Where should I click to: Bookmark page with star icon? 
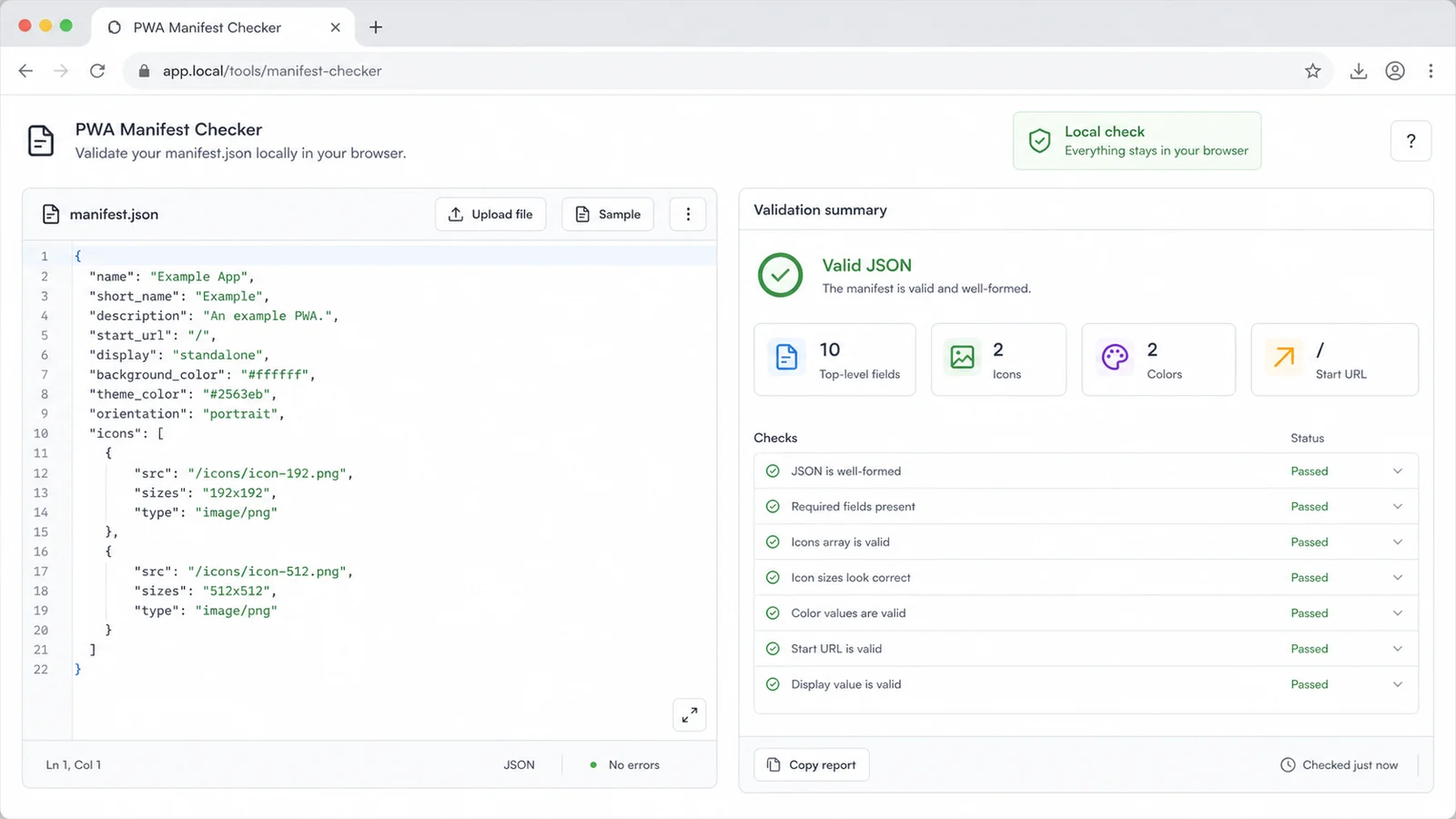1312,71
